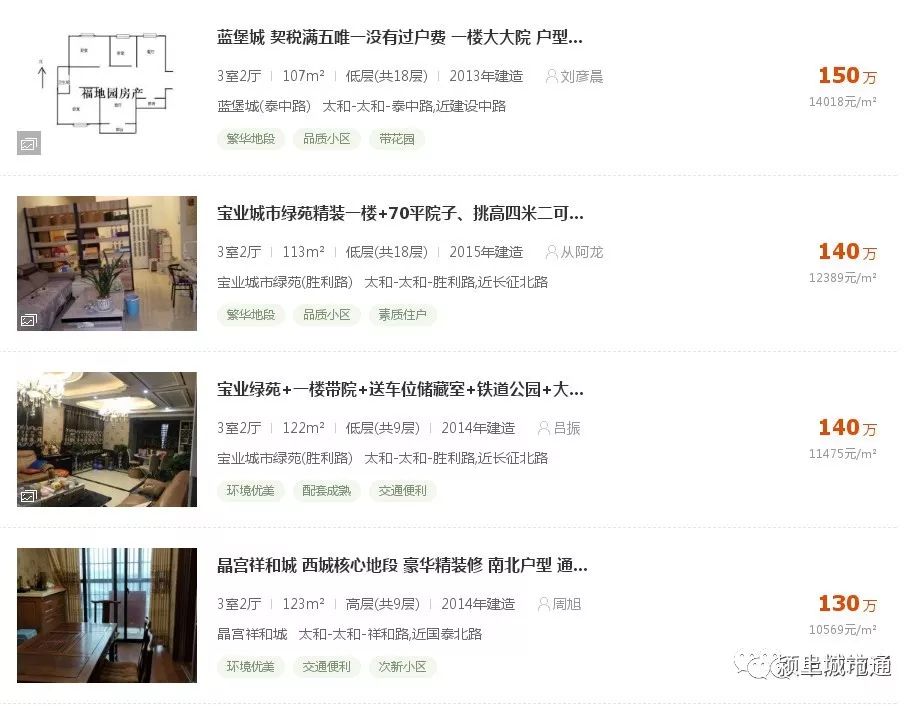
Task: Open the floor plan thumbnail of 蓝堡城
Action: click(107, 87)
